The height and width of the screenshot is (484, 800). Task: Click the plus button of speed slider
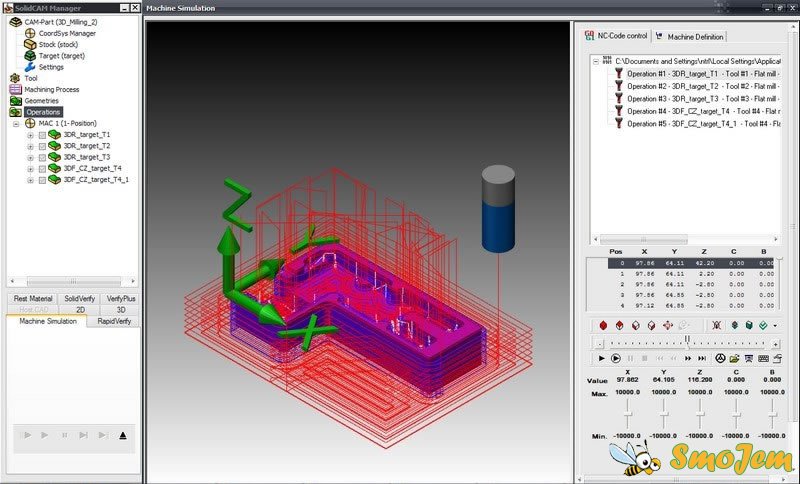point(776,344)
